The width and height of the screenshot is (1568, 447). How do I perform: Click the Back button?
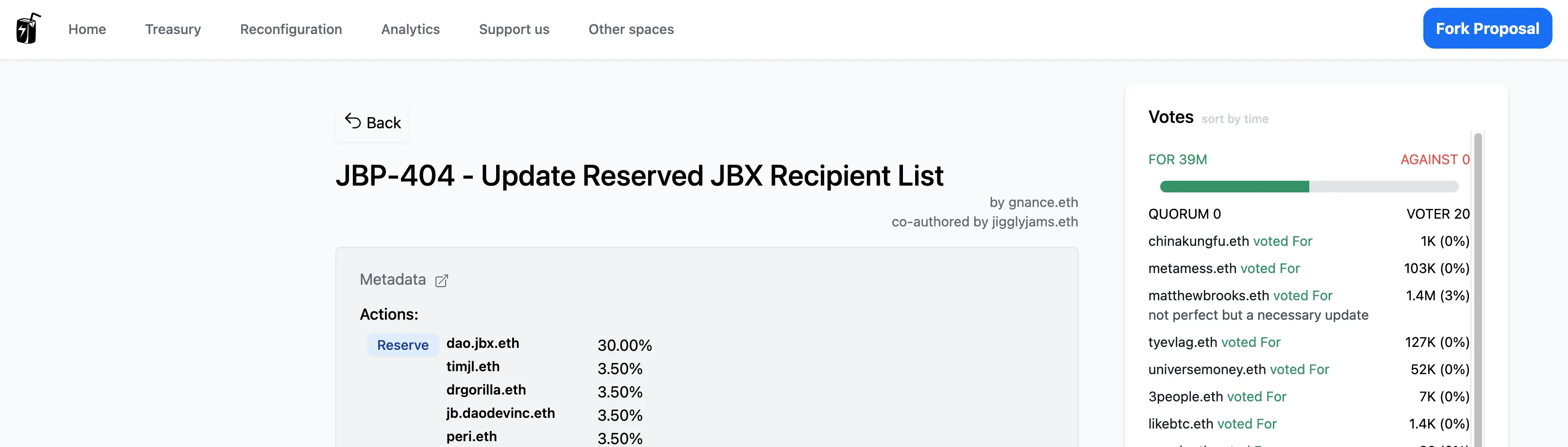(371, 122)
